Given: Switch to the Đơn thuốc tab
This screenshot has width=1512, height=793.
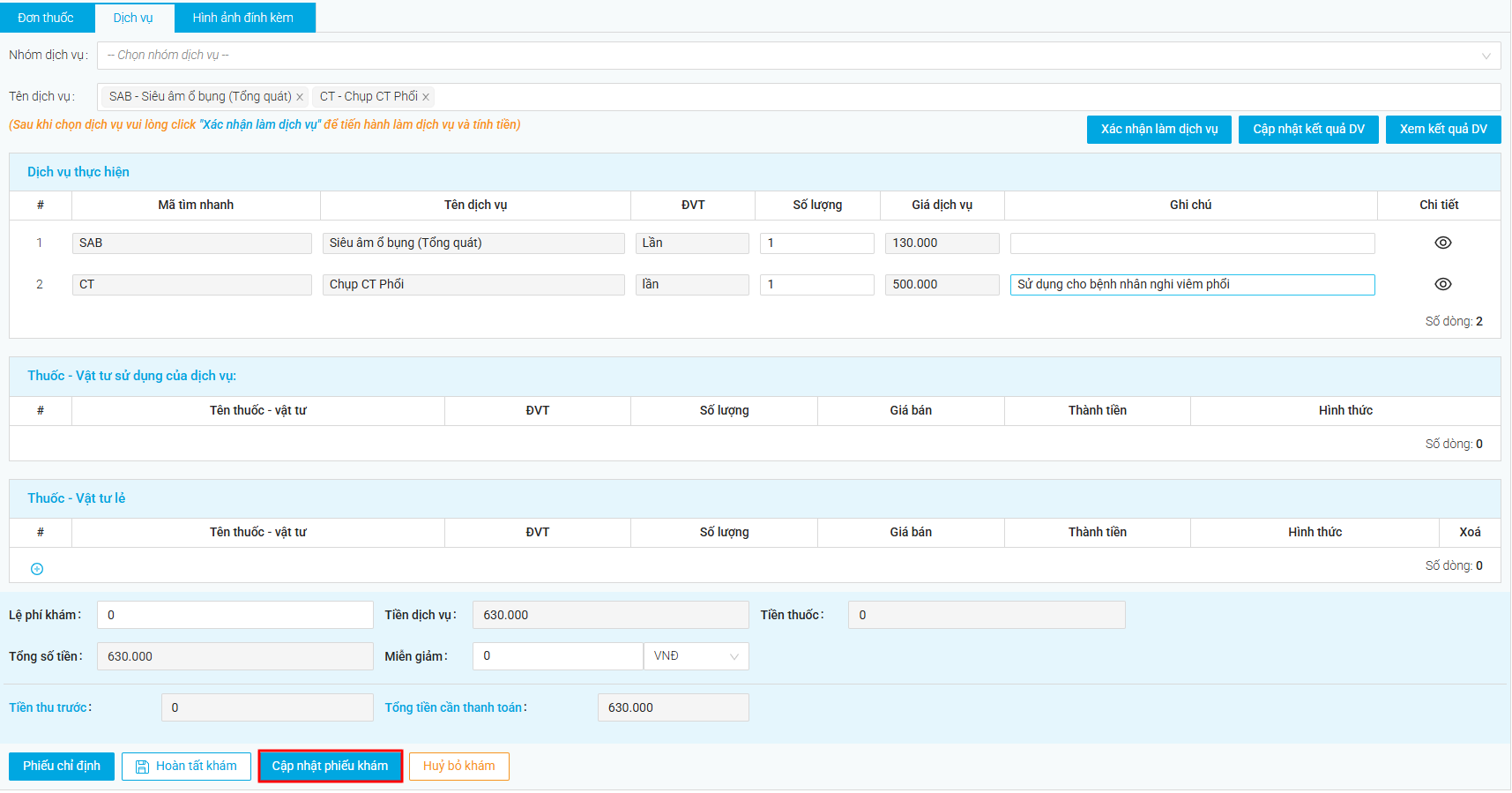Looking at the screenshot, I should click(46, 18).
